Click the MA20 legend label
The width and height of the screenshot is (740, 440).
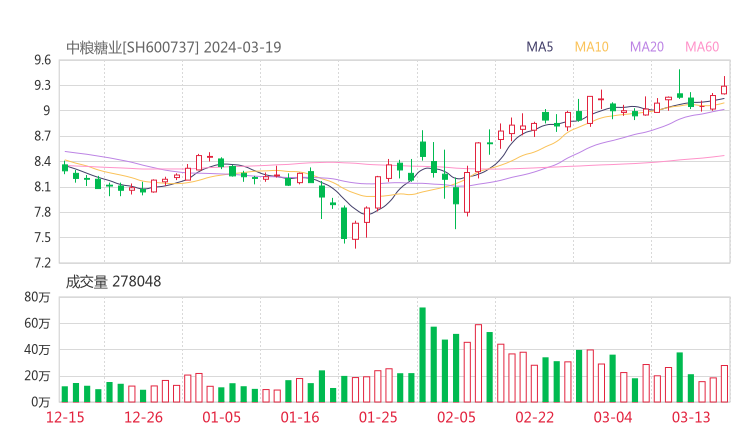pyautogui.click(x=647, y=47)
